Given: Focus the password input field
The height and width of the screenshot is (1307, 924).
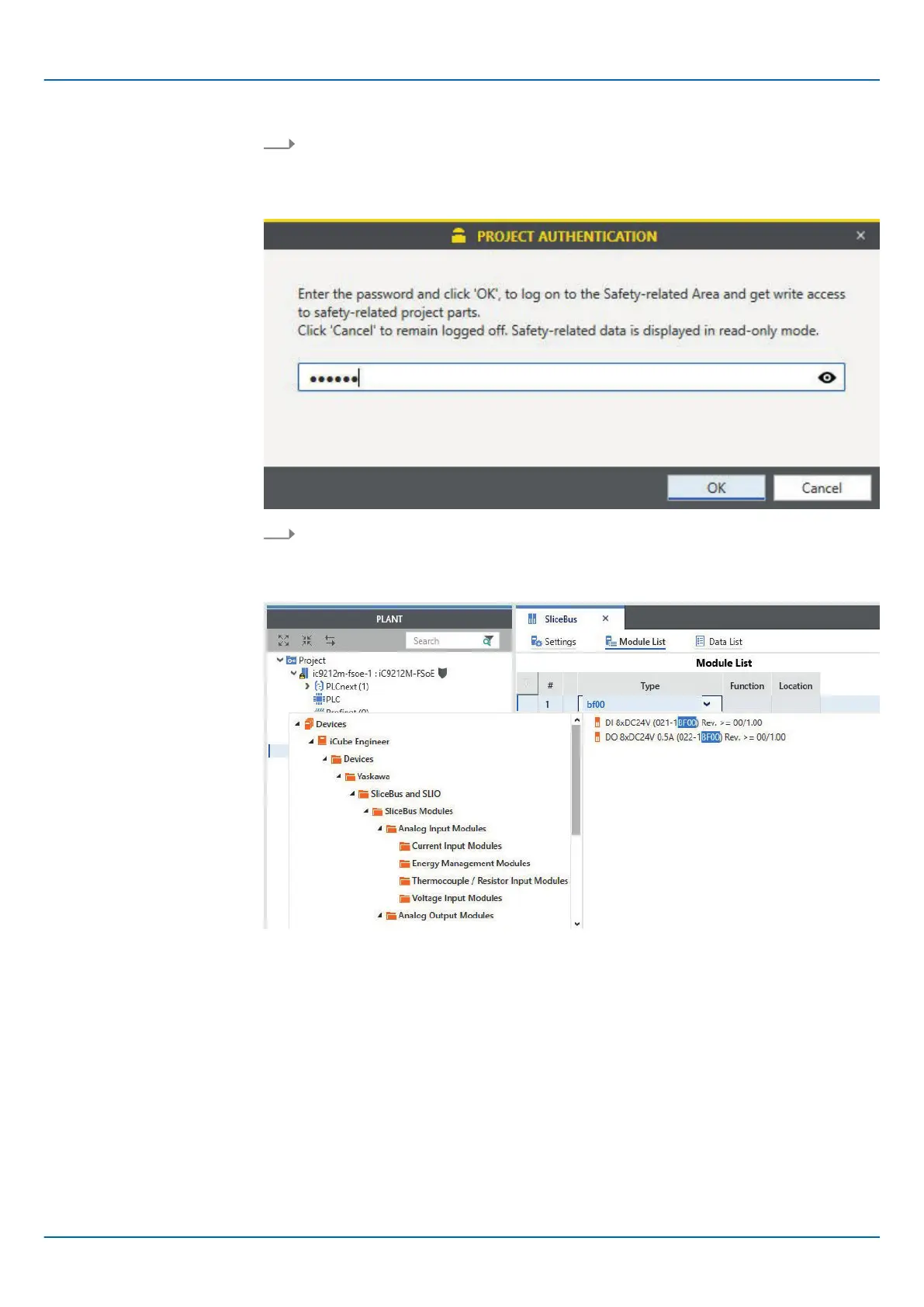Looking at the screenshot, I should (x=571, y=377).
